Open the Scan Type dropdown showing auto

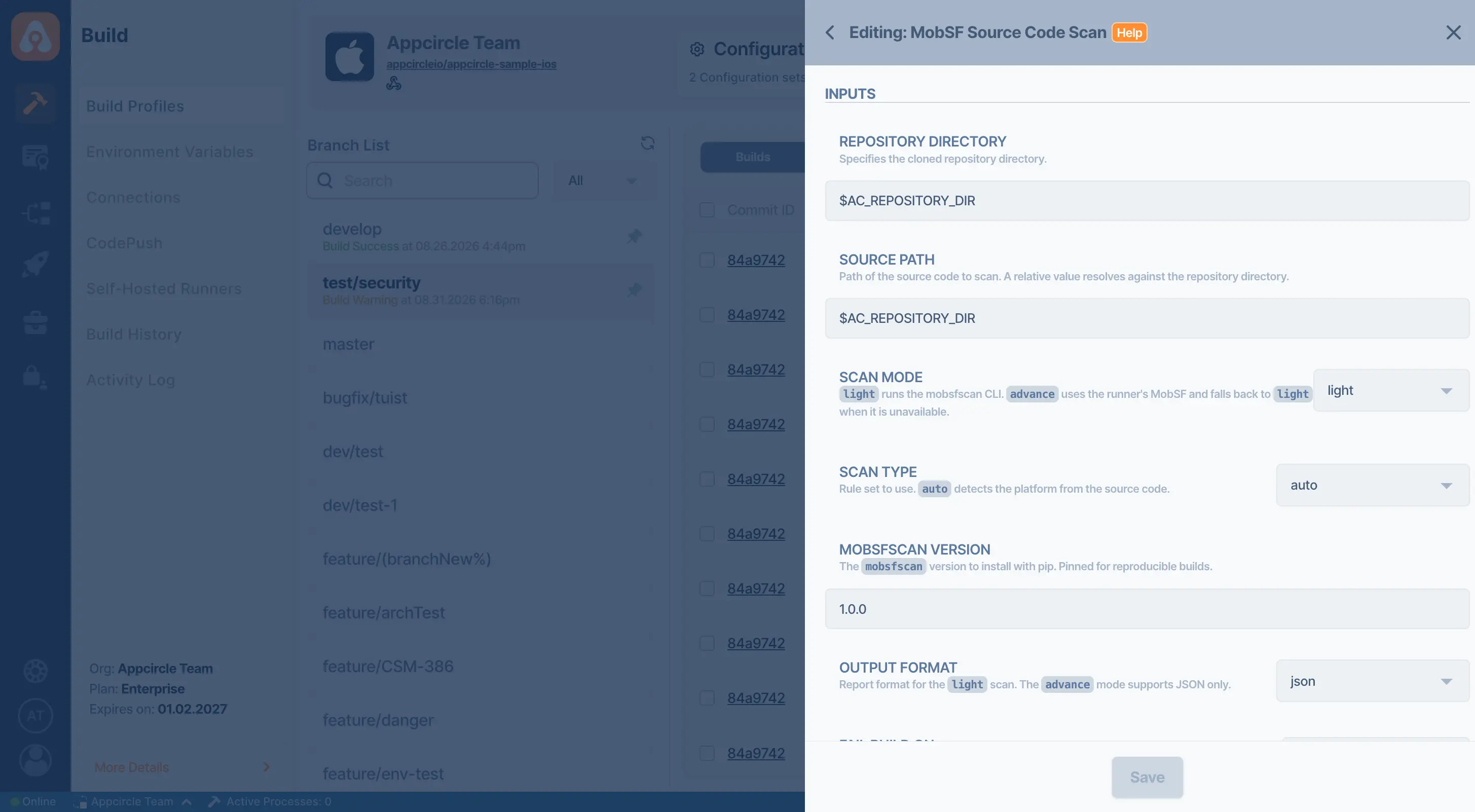click(x=1373, y=485)
